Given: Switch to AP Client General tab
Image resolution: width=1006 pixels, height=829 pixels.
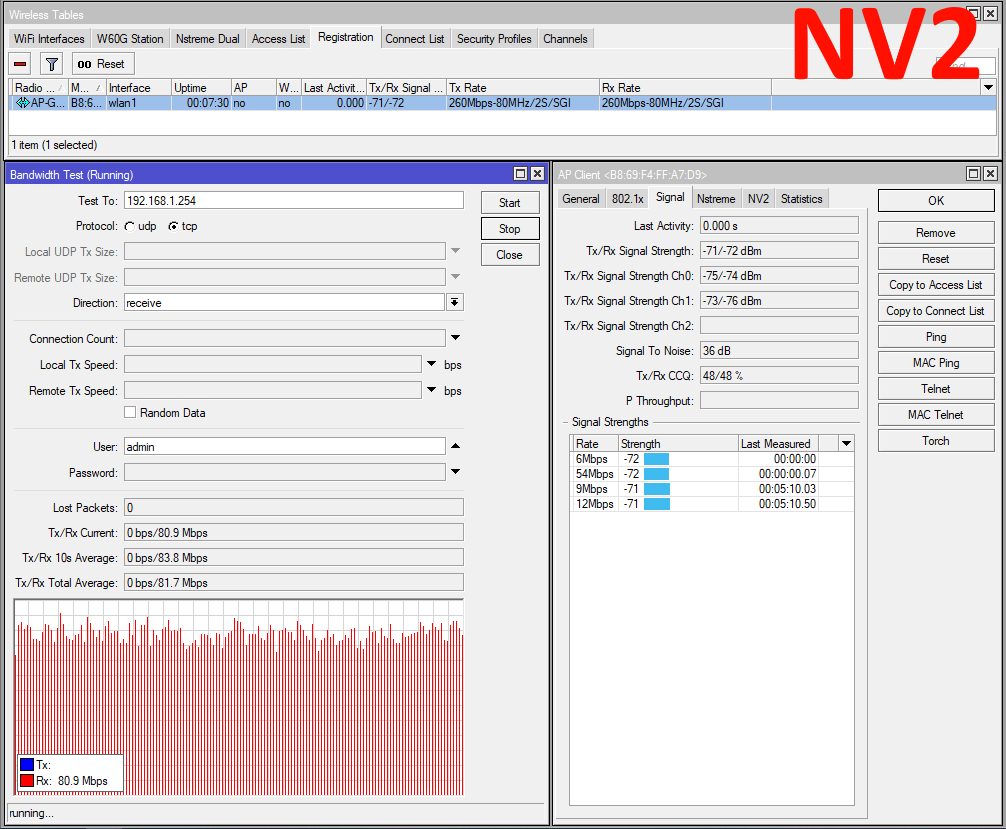Looking at the screenshot, I should [x=581, y=199].
